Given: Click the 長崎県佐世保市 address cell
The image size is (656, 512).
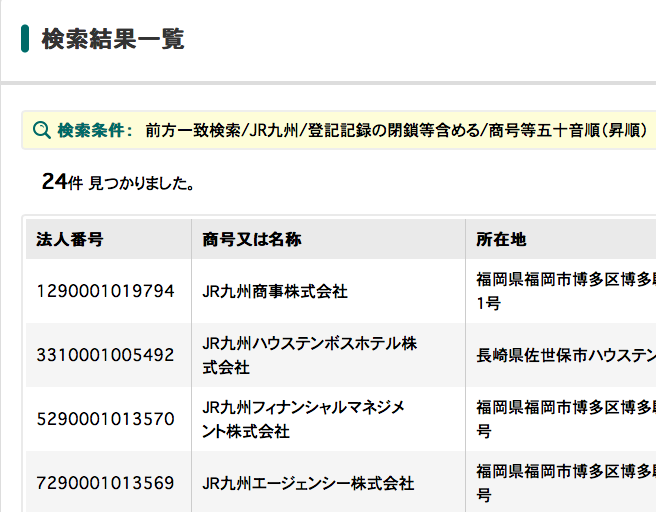Looking at the screenshot, I should 561,355.
